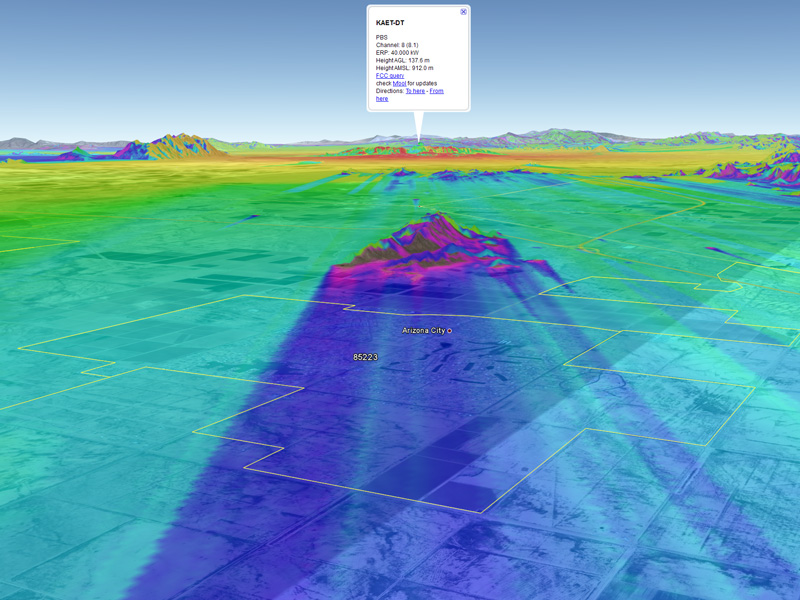Open the FCC query link
This screenshot has height=600, width=800.
click(x=390, y=75)
